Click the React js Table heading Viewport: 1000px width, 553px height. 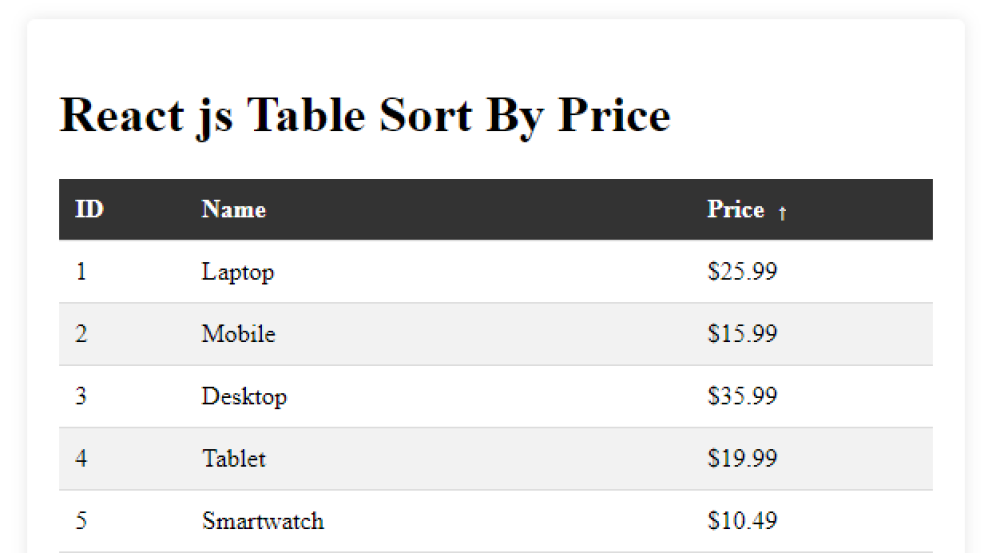(x=365, y=114)
